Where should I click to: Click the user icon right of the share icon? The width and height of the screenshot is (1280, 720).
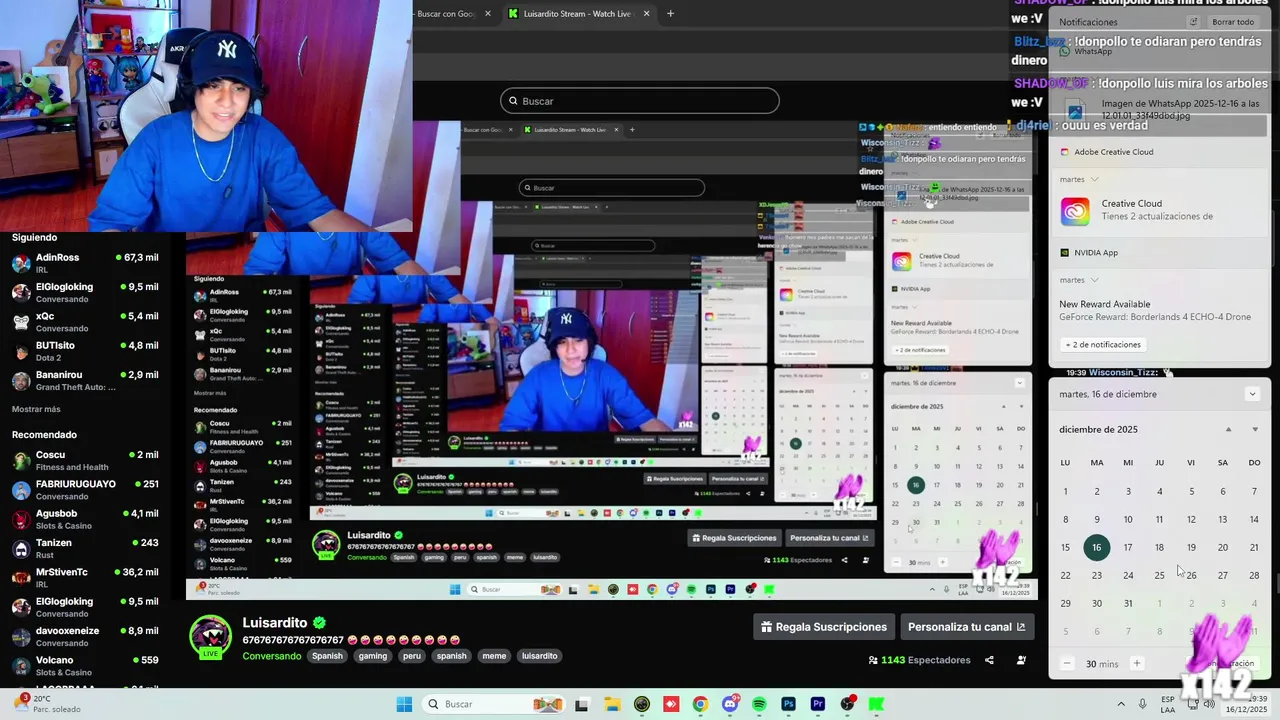[1021, 660]
